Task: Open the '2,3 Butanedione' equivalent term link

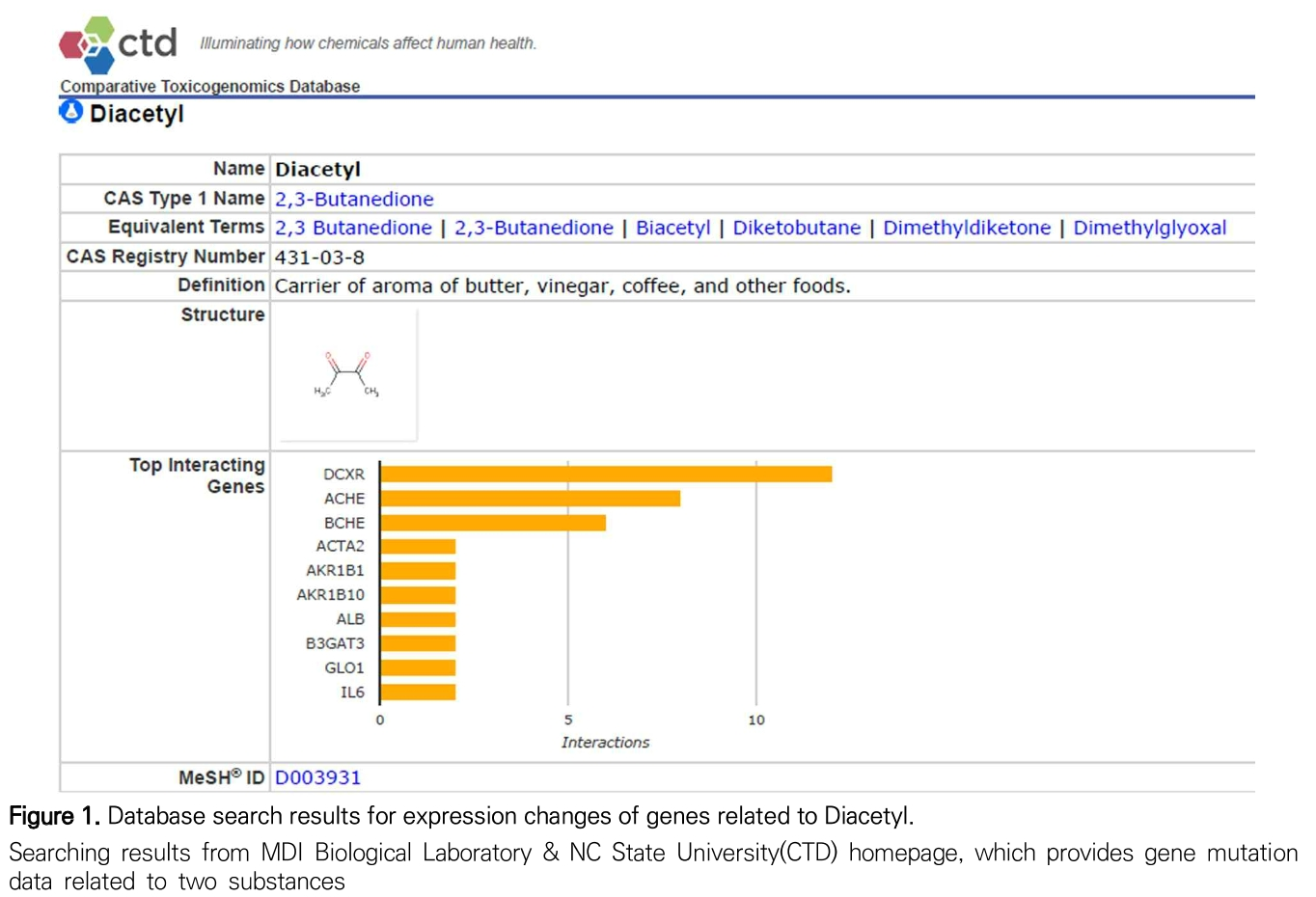Action: click(x=353, y=228)
